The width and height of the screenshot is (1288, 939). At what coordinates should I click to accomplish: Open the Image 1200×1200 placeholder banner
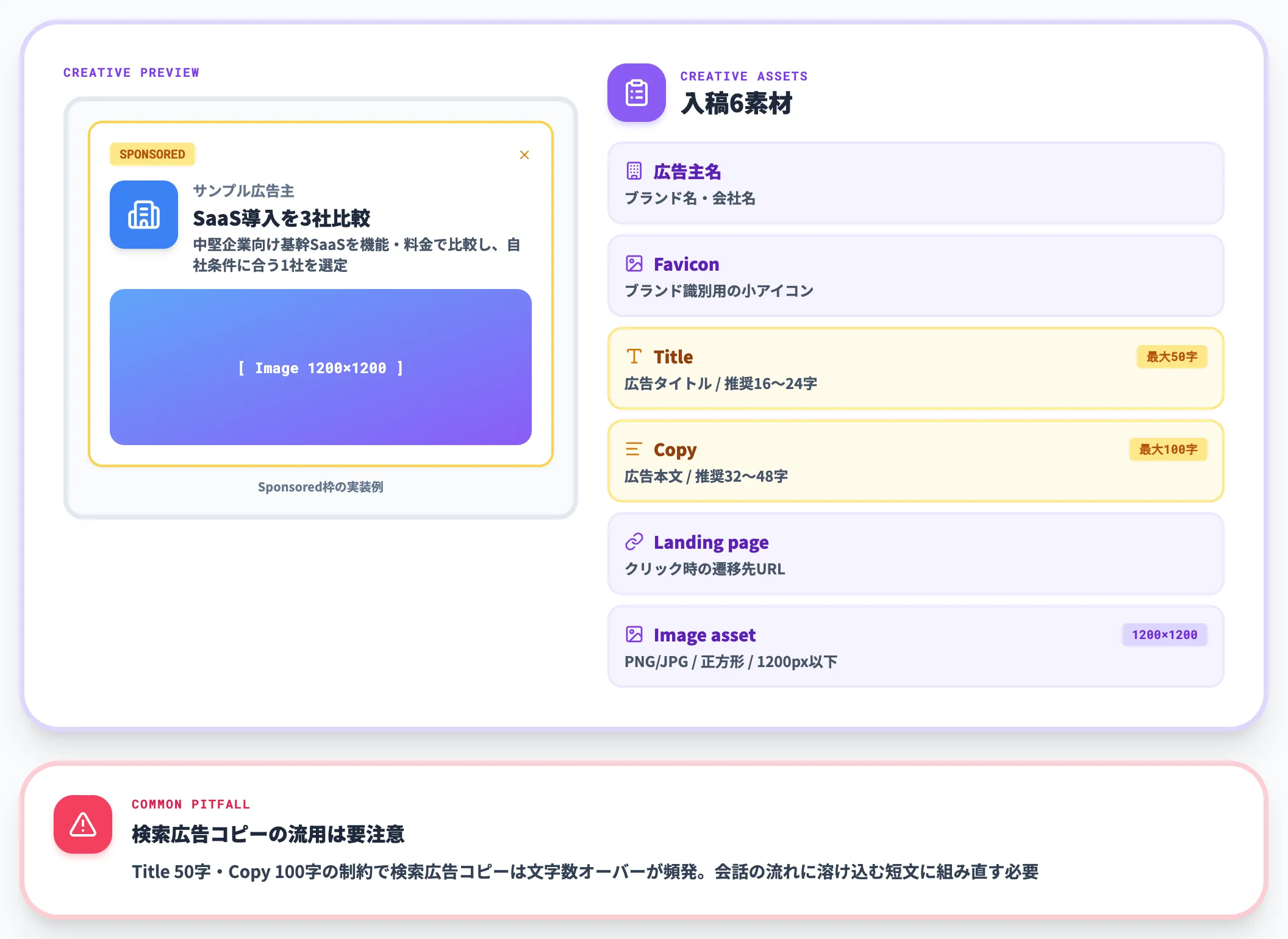[321, 367]
